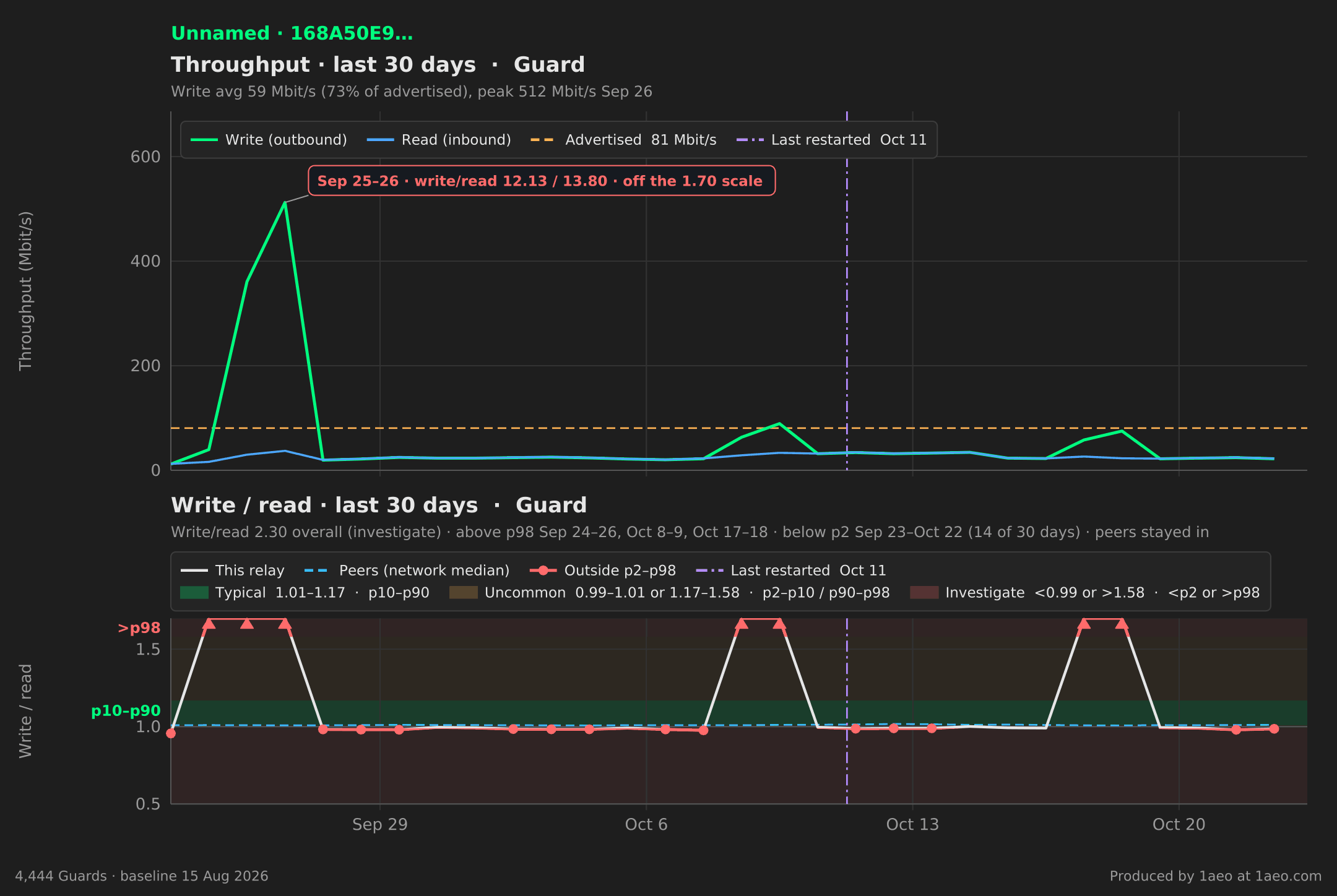Click the 'Produced by 1aeo at 1aeo.com' footer
The width and height of the screenshot is (1337, 896).
(1216, 876)
